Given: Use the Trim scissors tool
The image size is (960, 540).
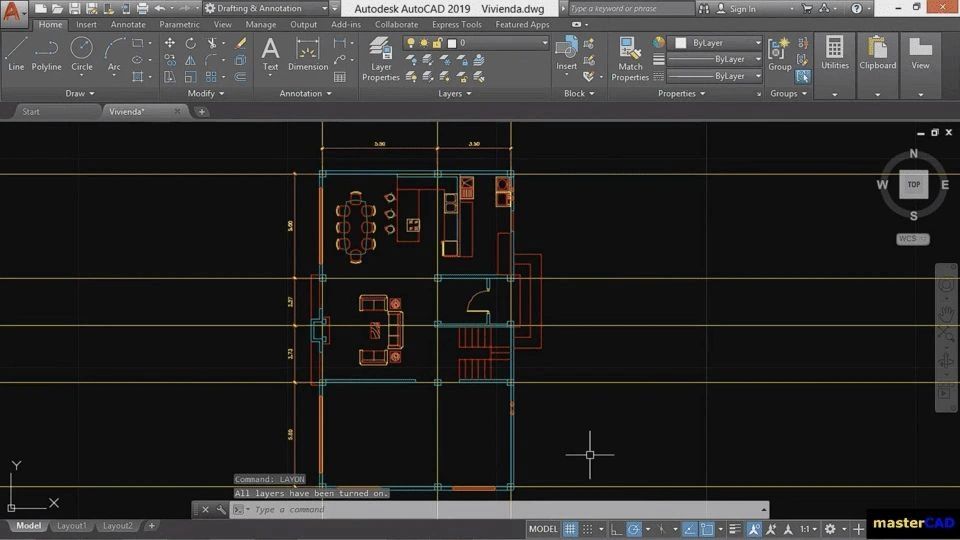Looking at the screenshot, I should click(x=212, y=43).
